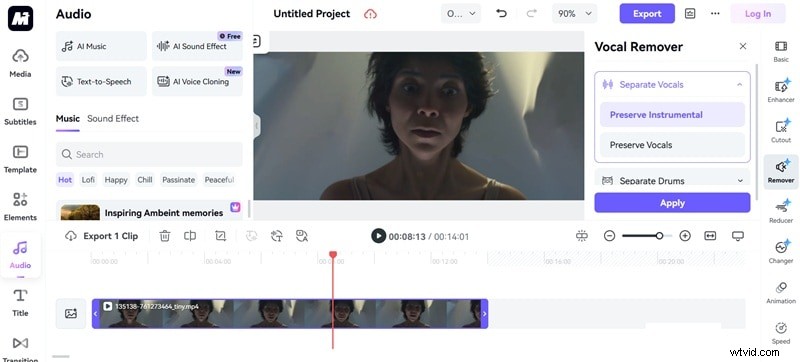The image size is (800, 362).
Task: Filter music by Chill tag
Action: pos(145,179)
